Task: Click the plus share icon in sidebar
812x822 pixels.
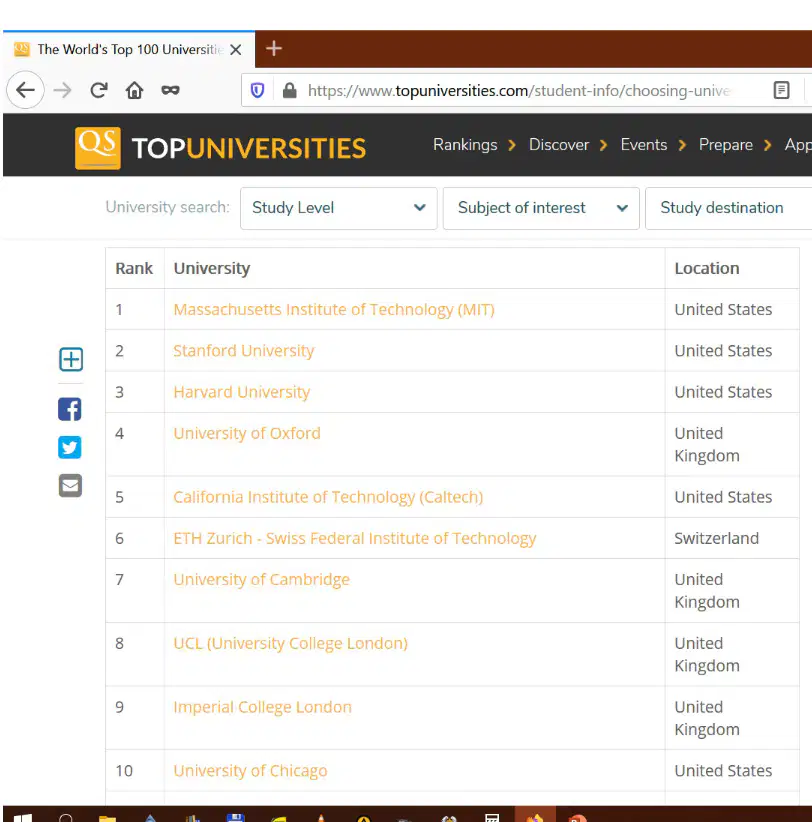Action: click(x=71, y=359)
